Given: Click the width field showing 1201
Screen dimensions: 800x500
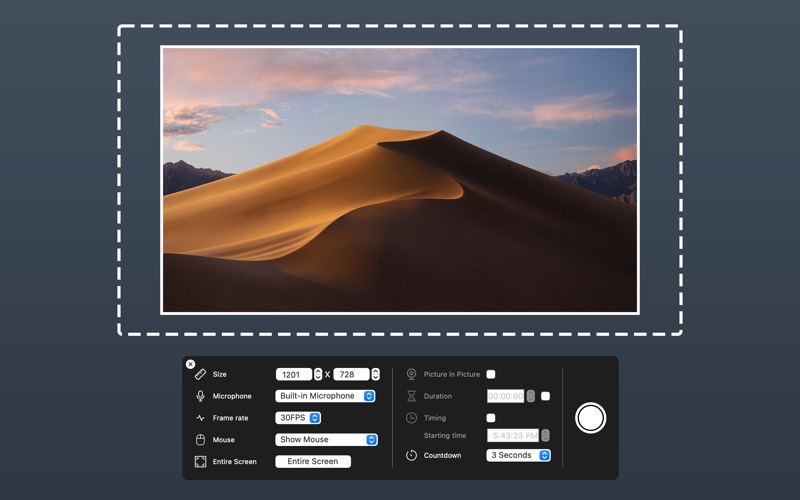Looking at the screenshot, I should tap(293, 374).
